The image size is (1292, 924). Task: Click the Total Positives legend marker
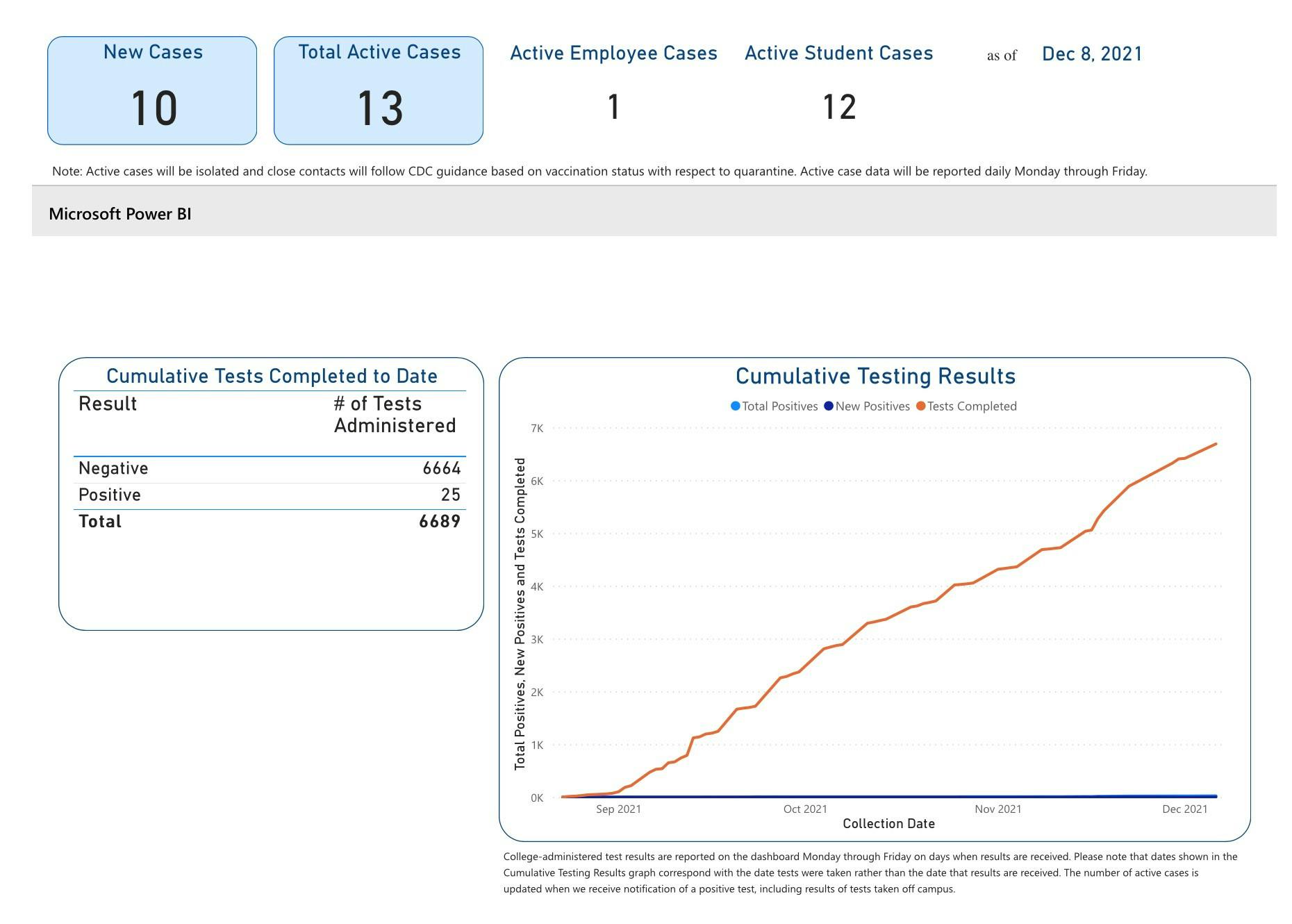click(734, 406)
